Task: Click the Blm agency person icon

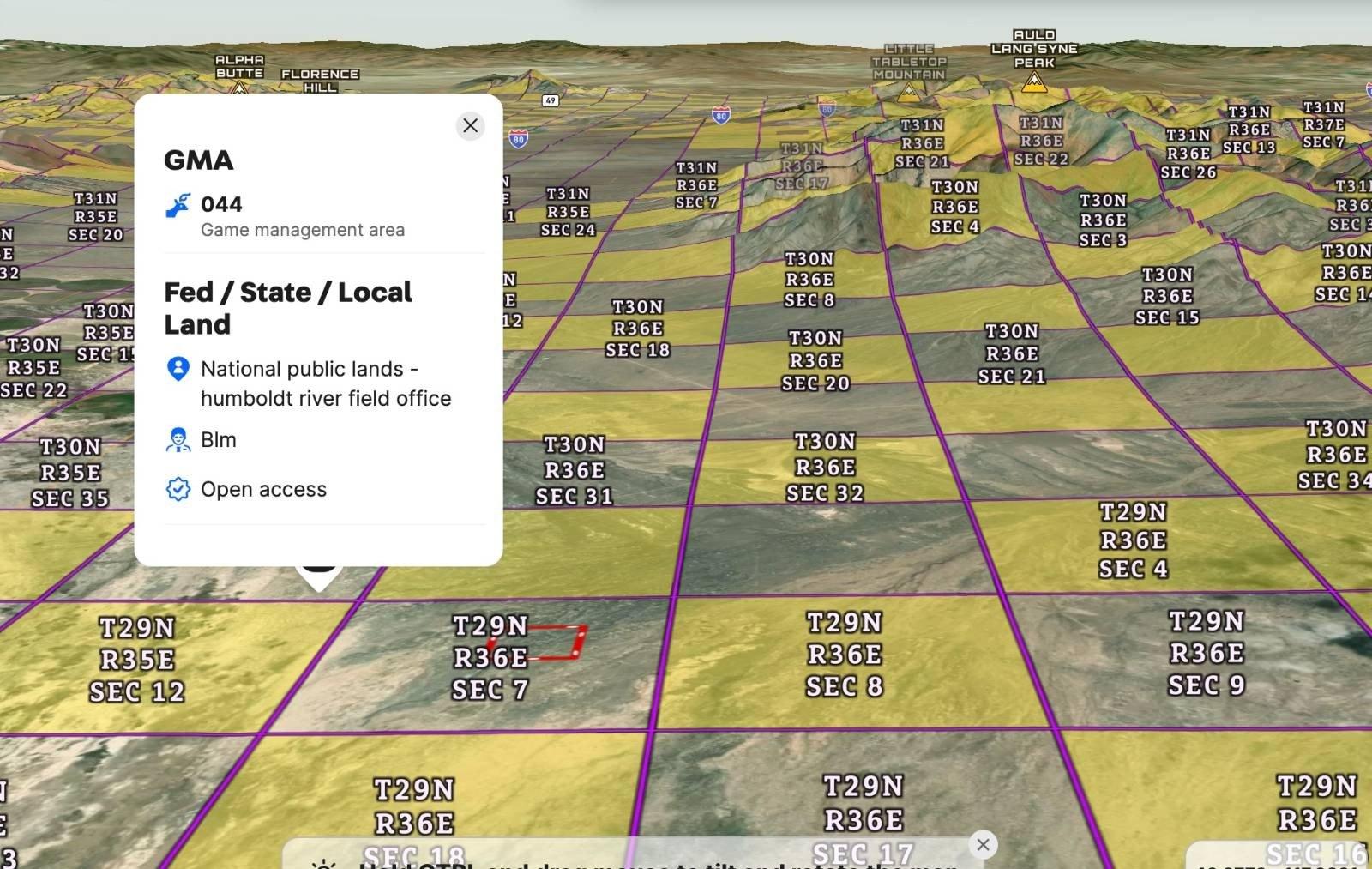Action: [178, 440]
